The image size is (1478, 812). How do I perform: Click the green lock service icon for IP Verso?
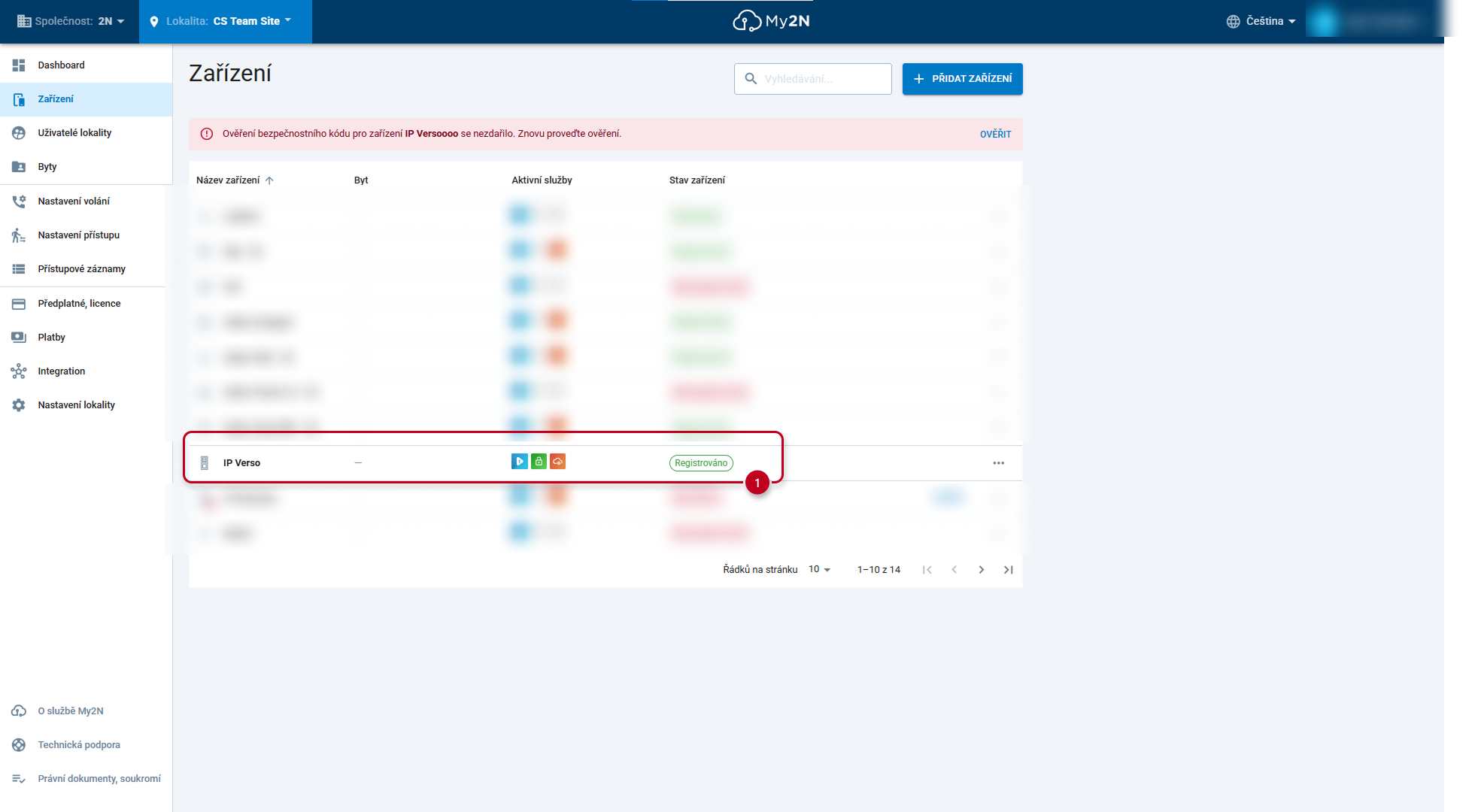click(539, 462)
